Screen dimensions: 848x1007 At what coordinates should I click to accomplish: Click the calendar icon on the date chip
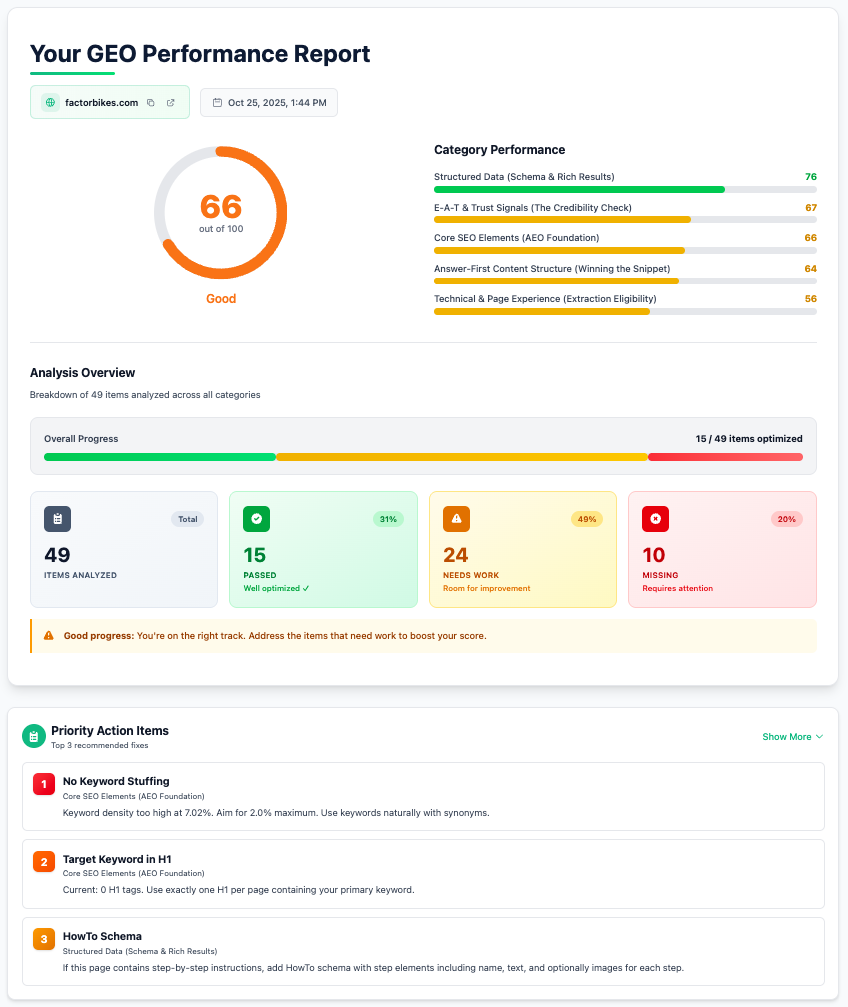pos(218,102)
